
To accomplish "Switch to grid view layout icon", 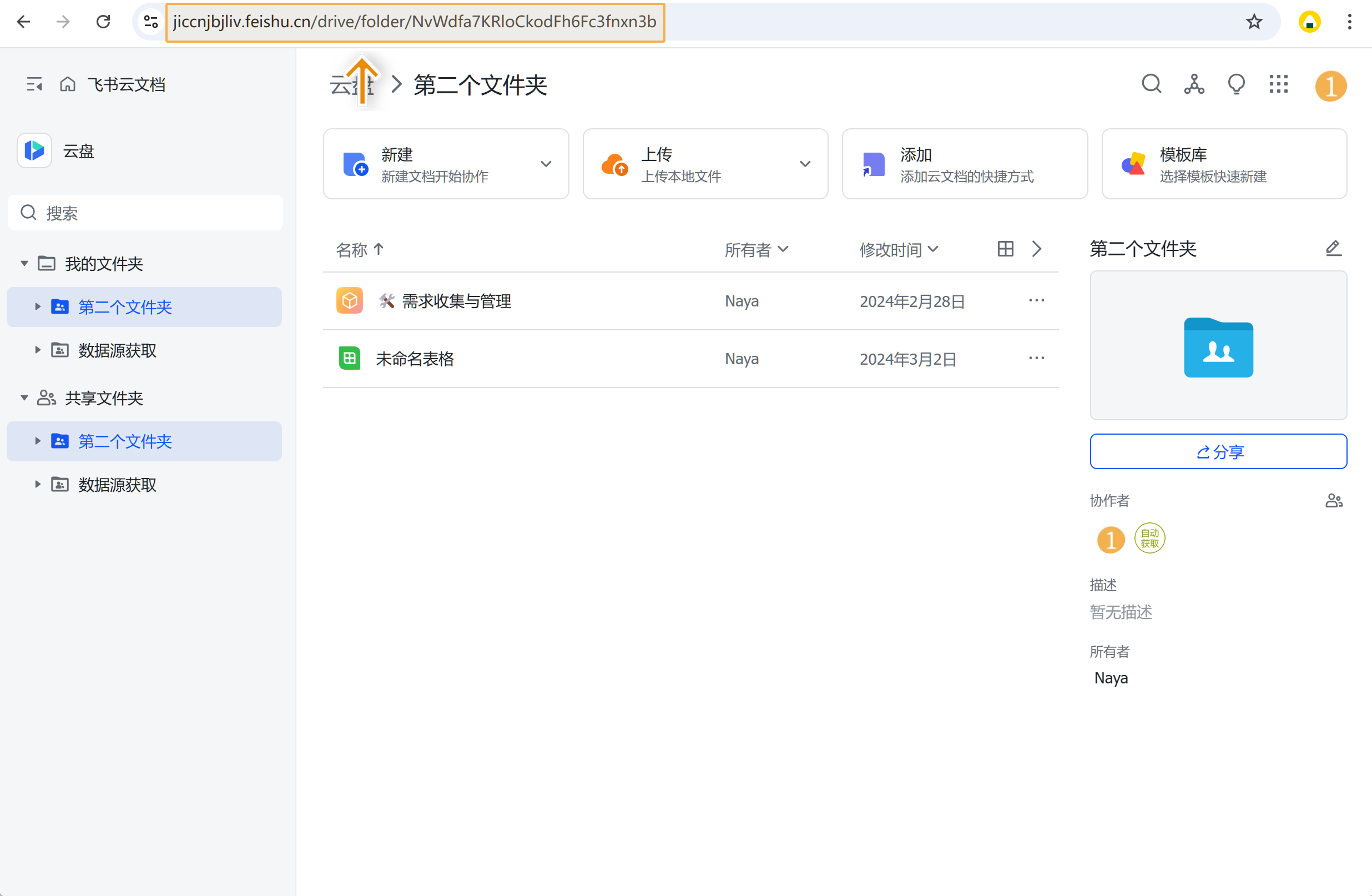I will [x=1005, y=249].
